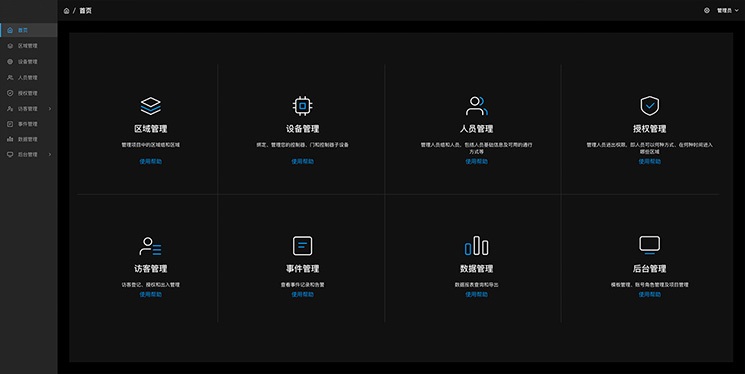Click description 绑定、管理您的控制器、门和控制器子设备
Screen dimensions: 745x374
tap(303, 145)
